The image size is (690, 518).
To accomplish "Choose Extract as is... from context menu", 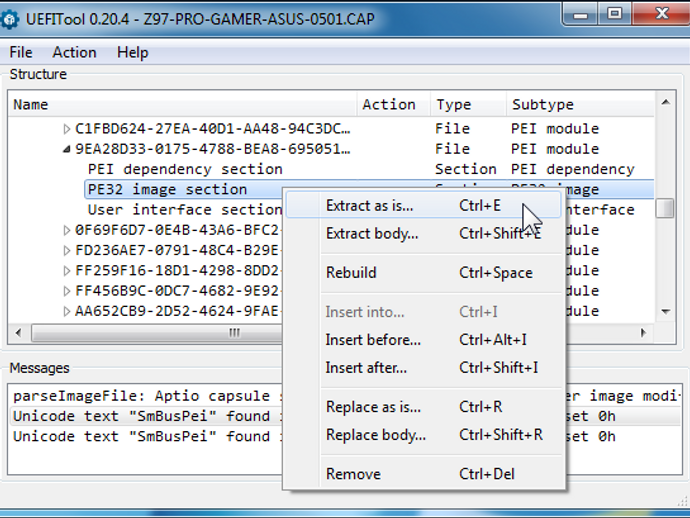I will click(x=423, y=206).
